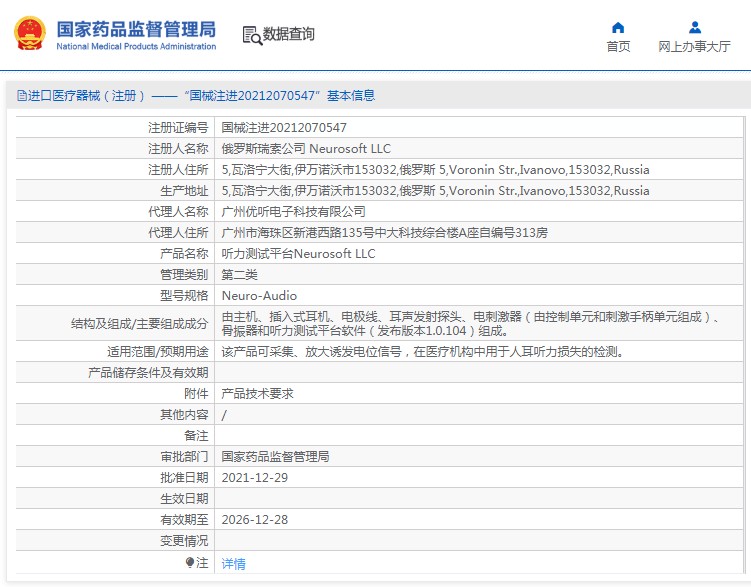Screen dimensions: 751x587
Task: Click the 附件 row label
Action: click(196, 394)
